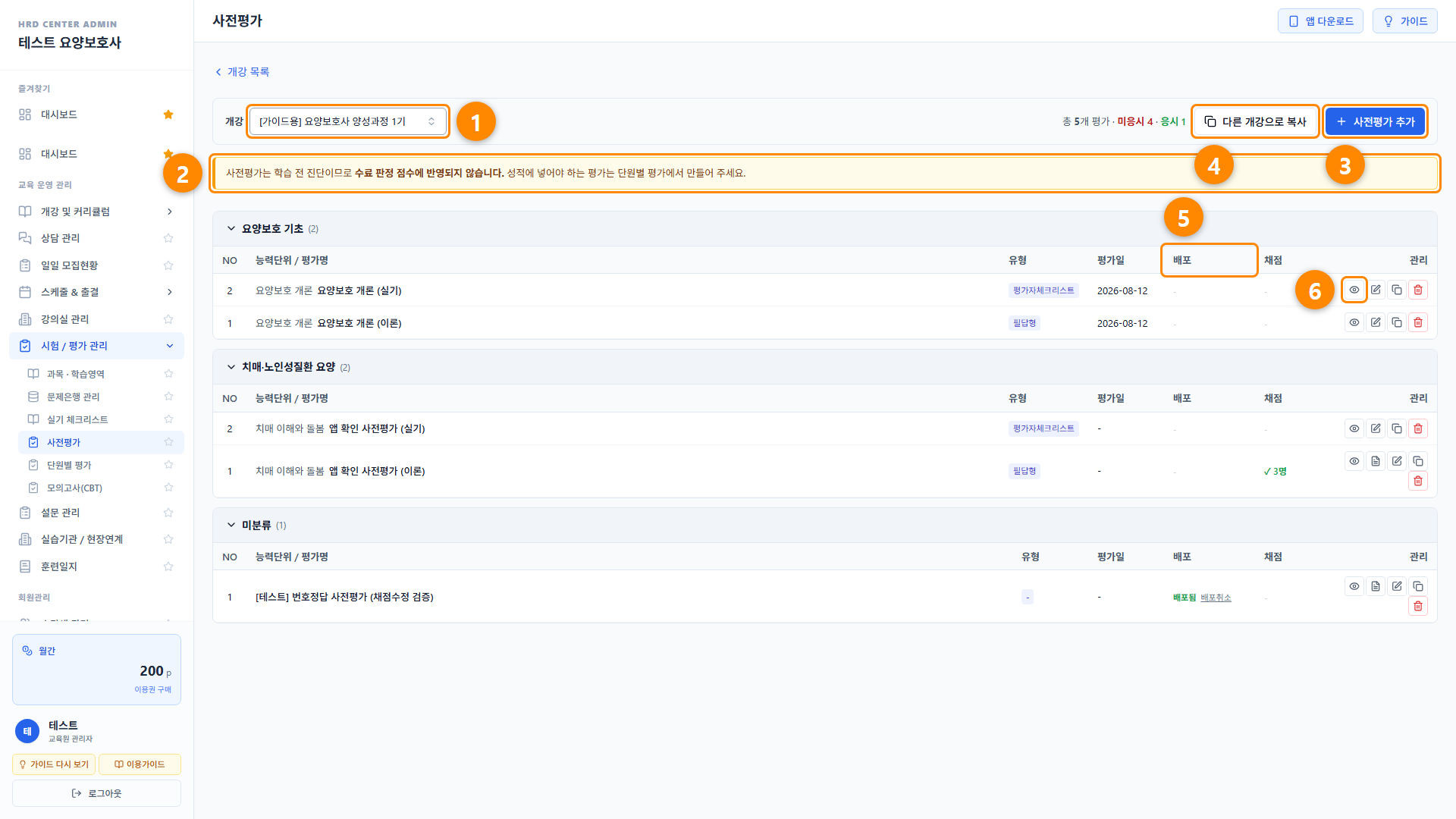Edit 요양보호 개론 (이론) evaluation

(x=1375, y=322)
